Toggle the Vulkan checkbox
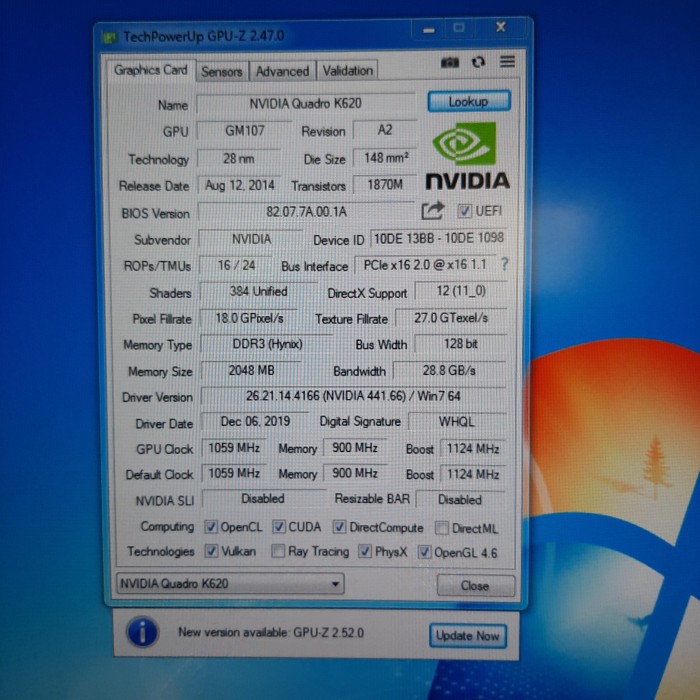 tap(211, 551)
